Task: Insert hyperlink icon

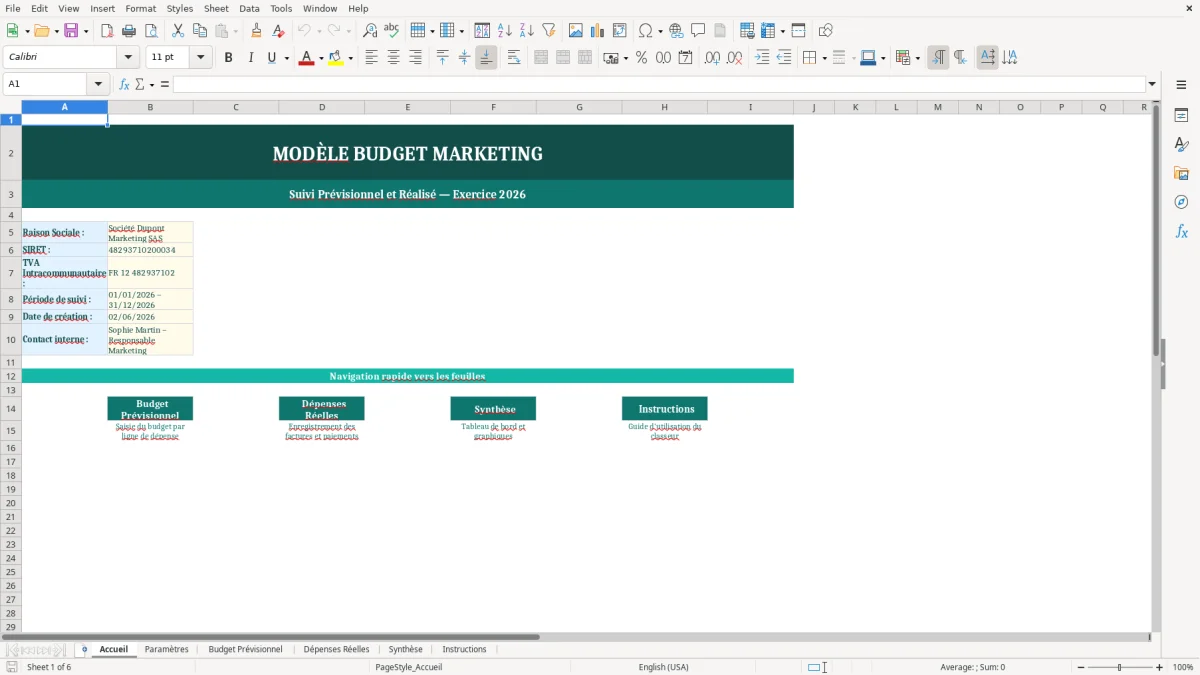Action: pyautogui.click(x=677, y=31)
